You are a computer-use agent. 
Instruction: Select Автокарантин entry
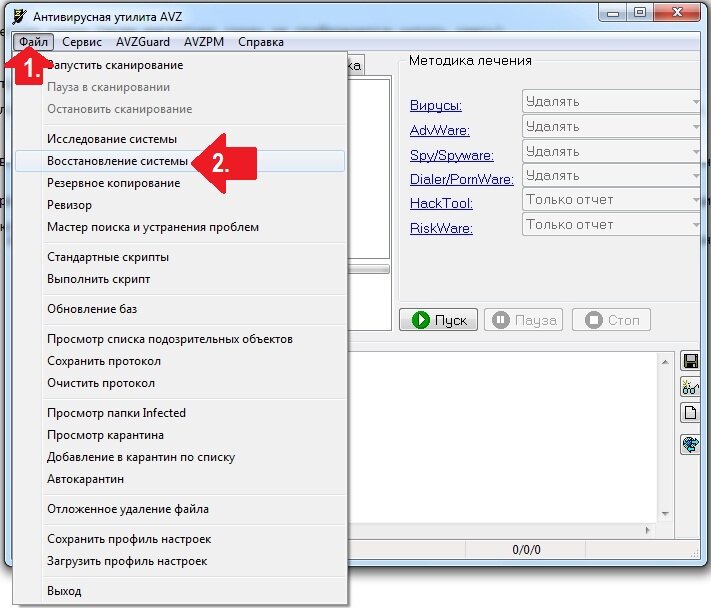[x=180, y=479]
